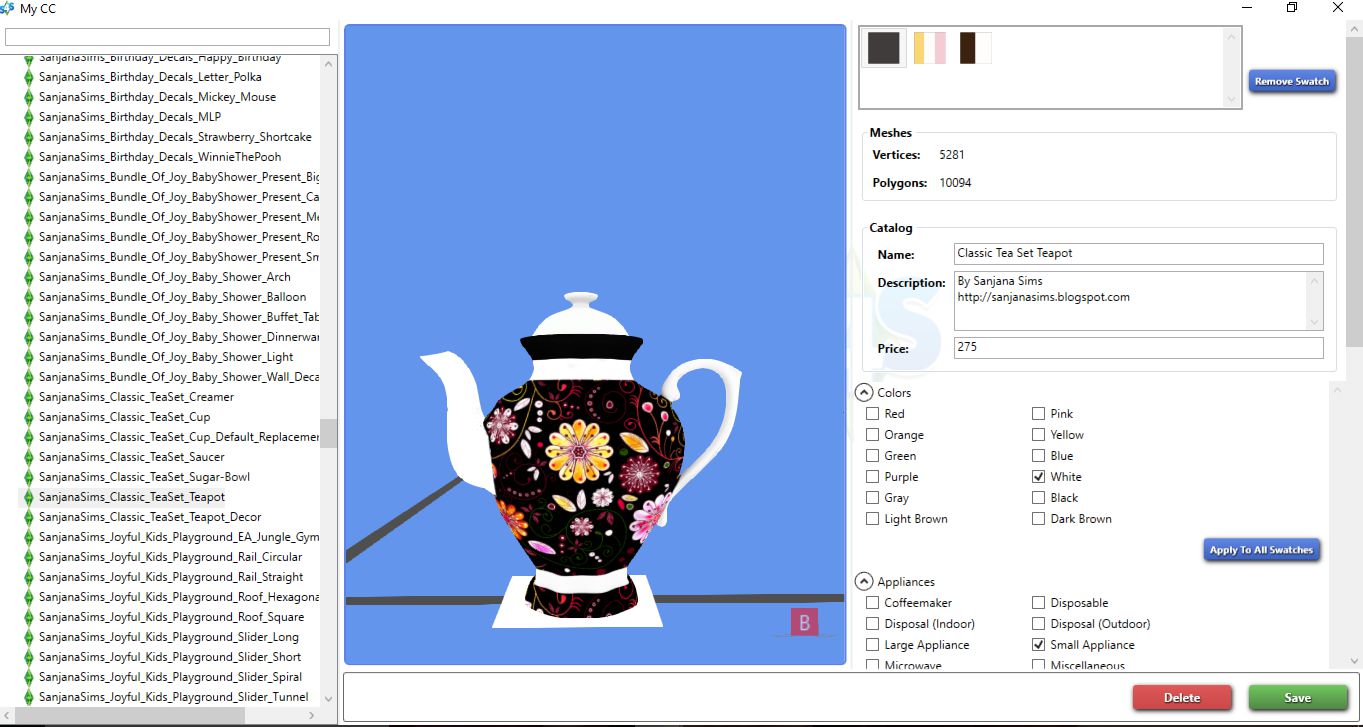The image size is (1363, 727).
Task: Click the plumbob icon beside Baby_Shower_Arch
Action: click(x=29, y=277)
